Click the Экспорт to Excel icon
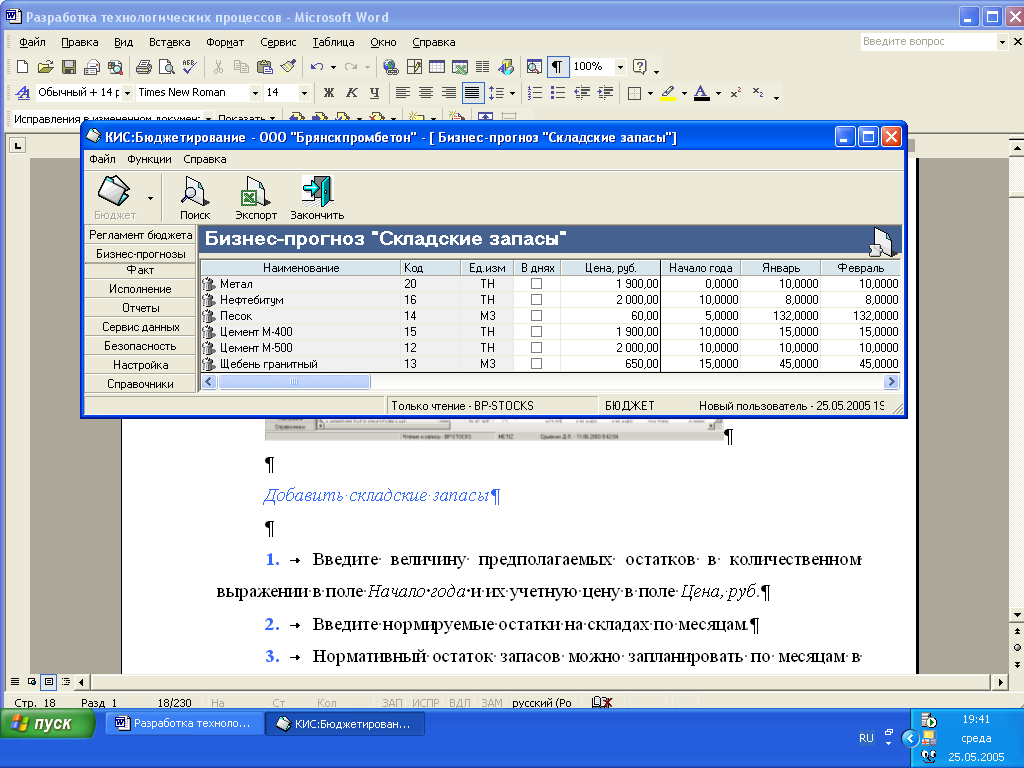The width and height of the screenshot is (1024, 768). pos(255,198)
